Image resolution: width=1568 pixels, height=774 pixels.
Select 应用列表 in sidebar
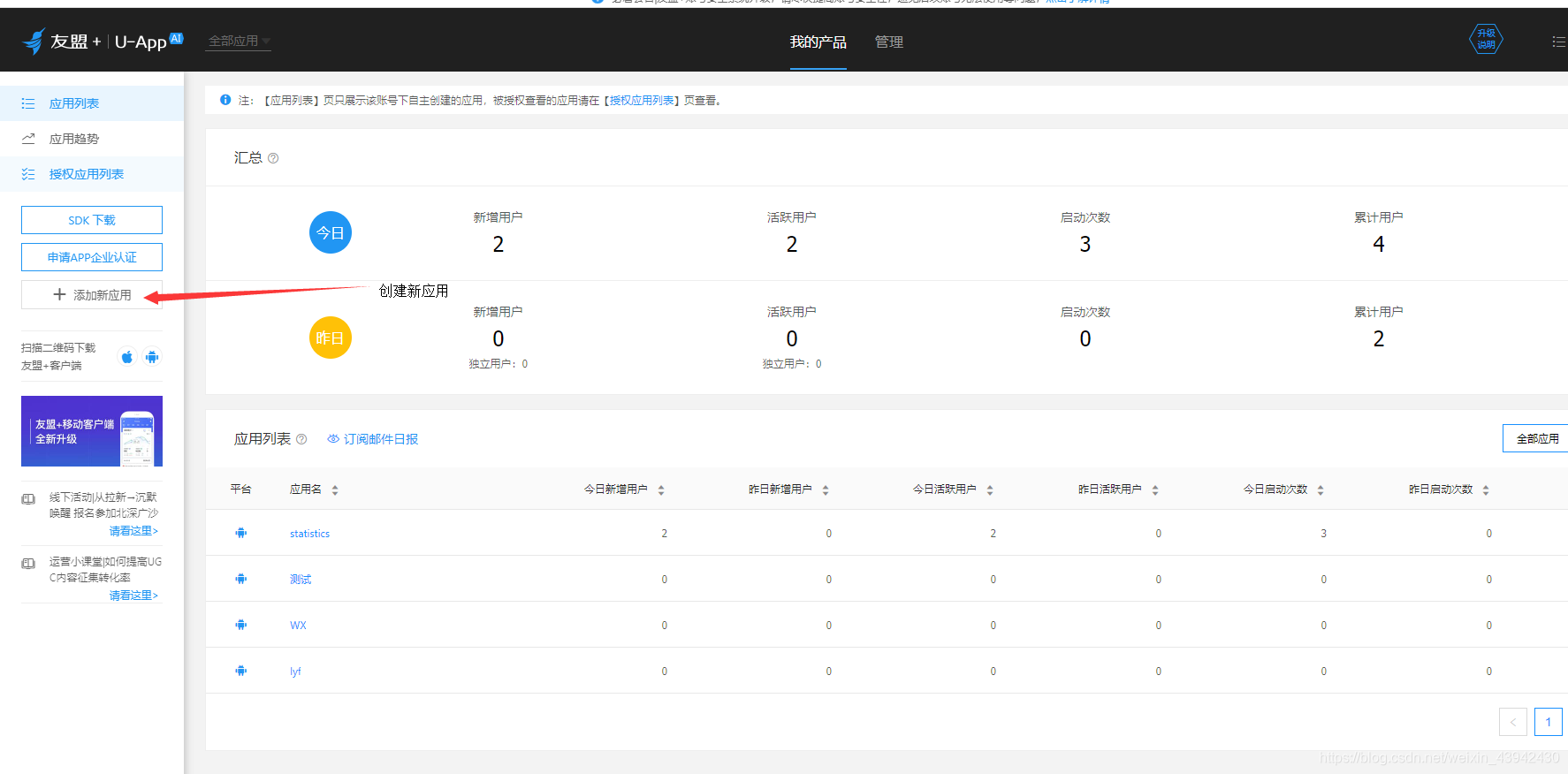click(92, 103)
